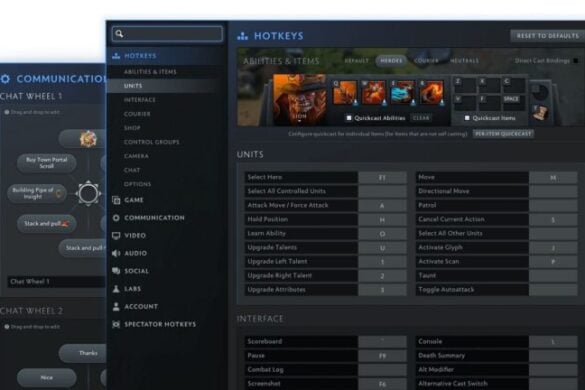The width and height of the screenshot is (585, 390).
Task: Click the C item slot
Action: (x=514, y=84)
